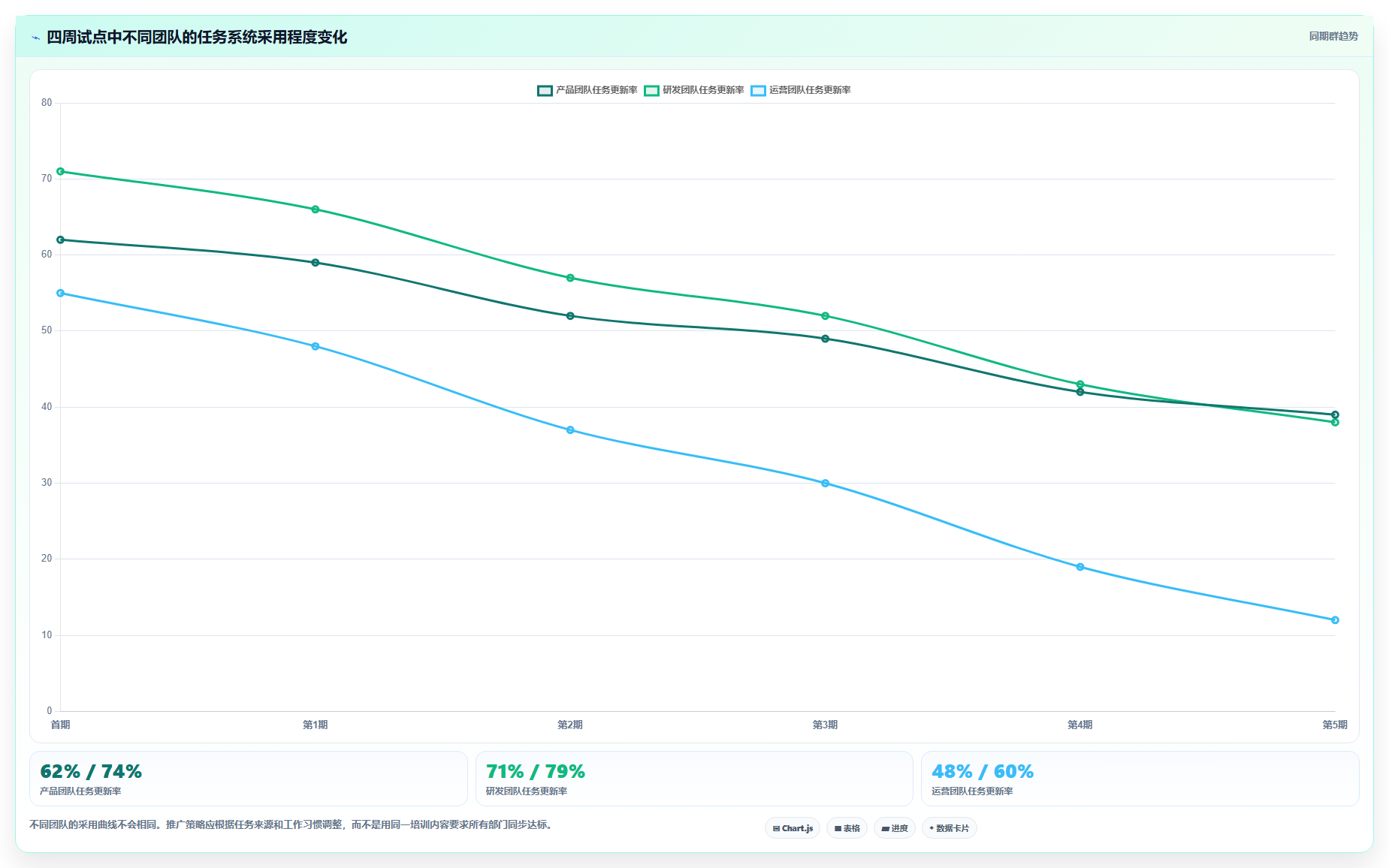Screen dimensions: 1389x868
Task: Click the 80 y-axis tick label
Action: tap(47, 103)
